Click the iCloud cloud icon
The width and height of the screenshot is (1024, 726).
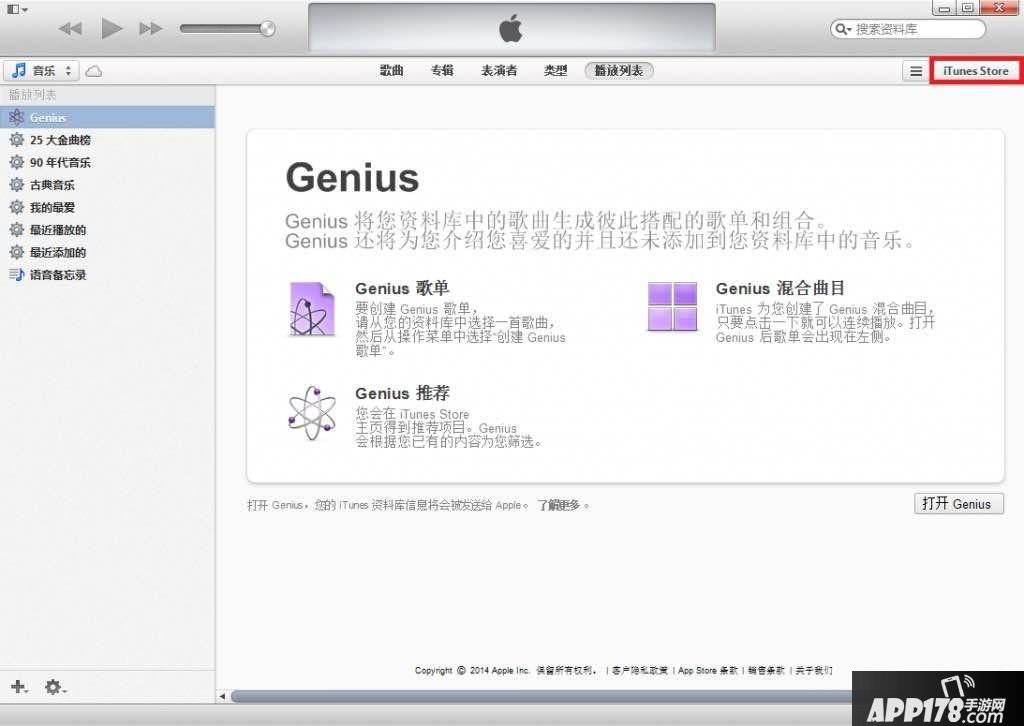tap(94, 71)
